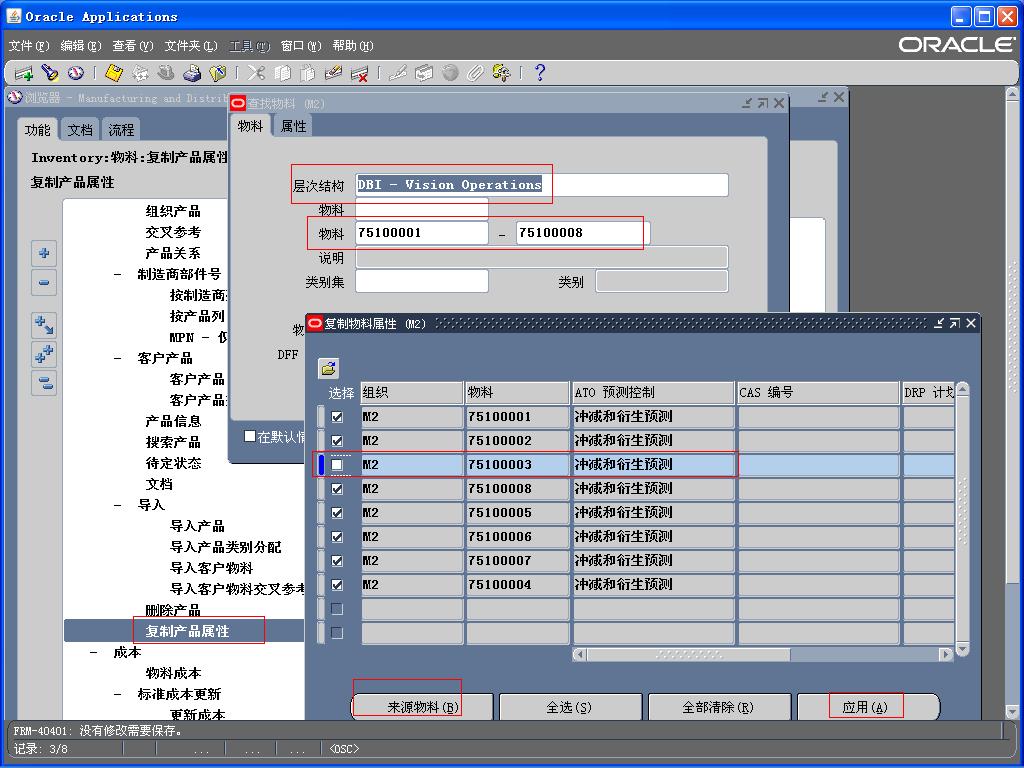This screenshot has height=768, width=1024.
Task: Open the blue question mark Help icon
Action: coord(540,73)
